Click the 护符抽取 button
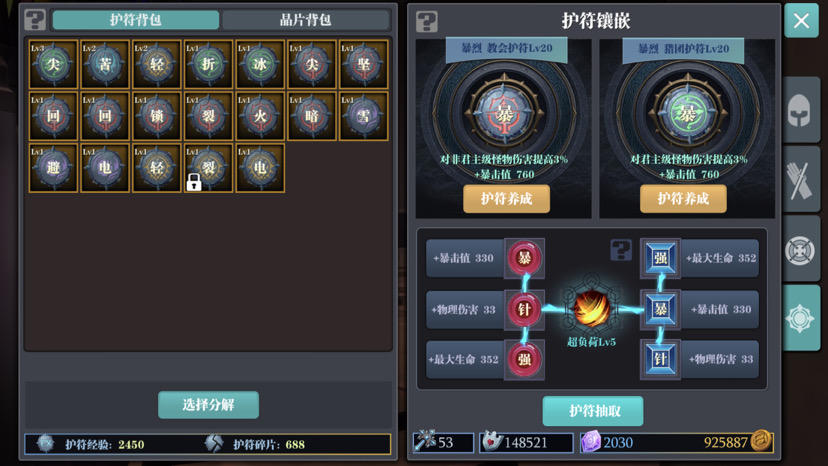 click(593, 411)
